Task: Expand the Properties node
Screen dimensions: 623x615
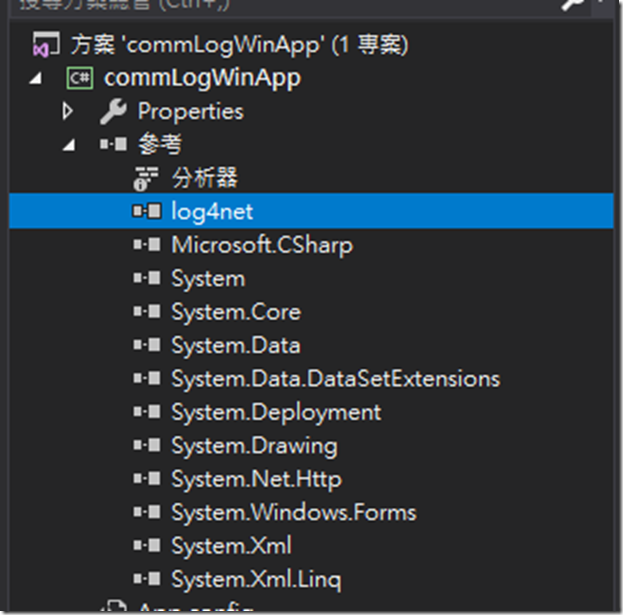Action: click(x=68, y=111)
